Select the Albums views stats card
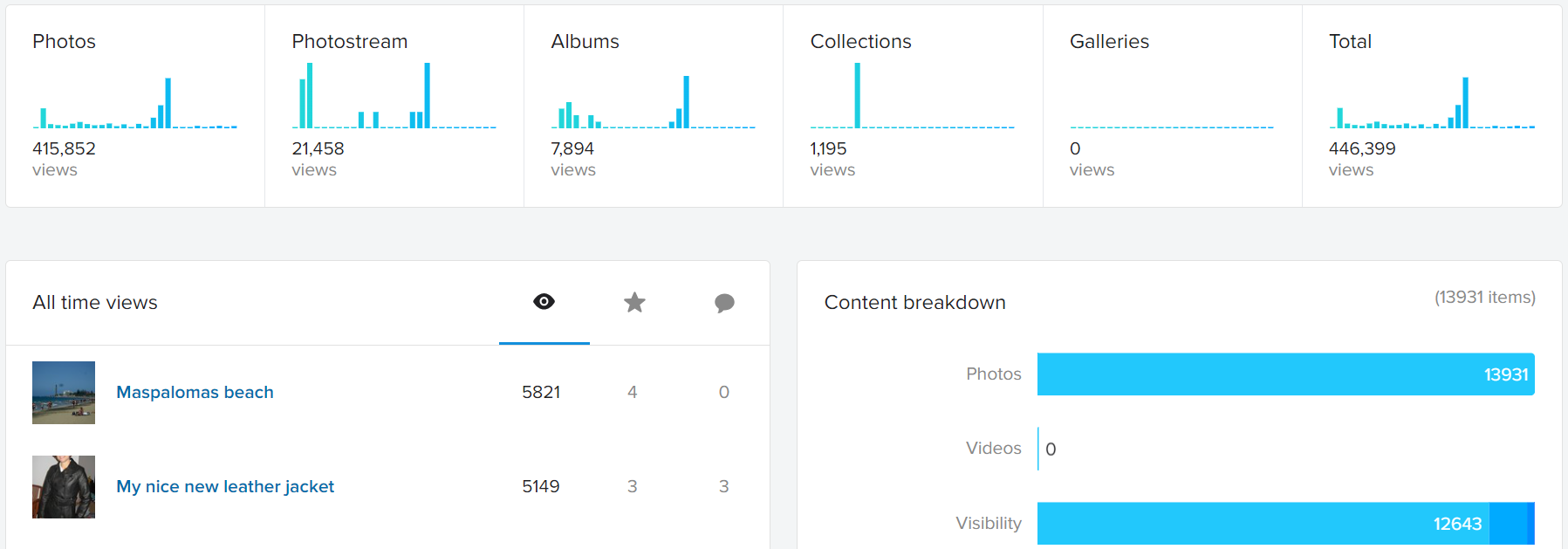The image size is (1568, 549). click(653, 106)
